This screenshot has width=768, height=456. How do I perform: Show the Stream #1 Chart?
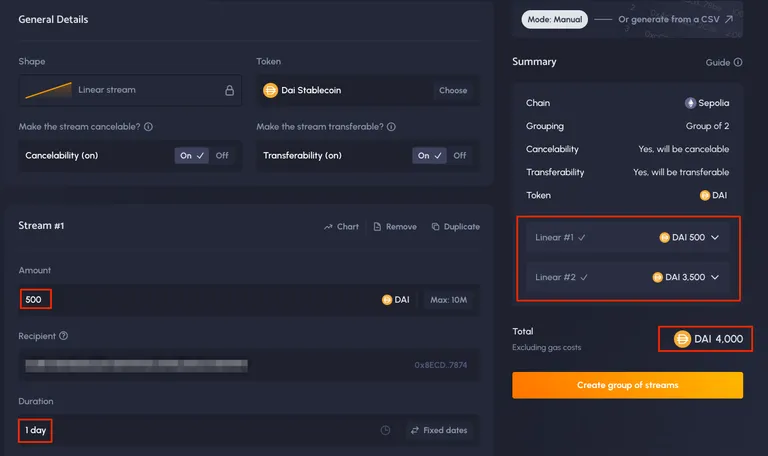[x=341, y=227]
